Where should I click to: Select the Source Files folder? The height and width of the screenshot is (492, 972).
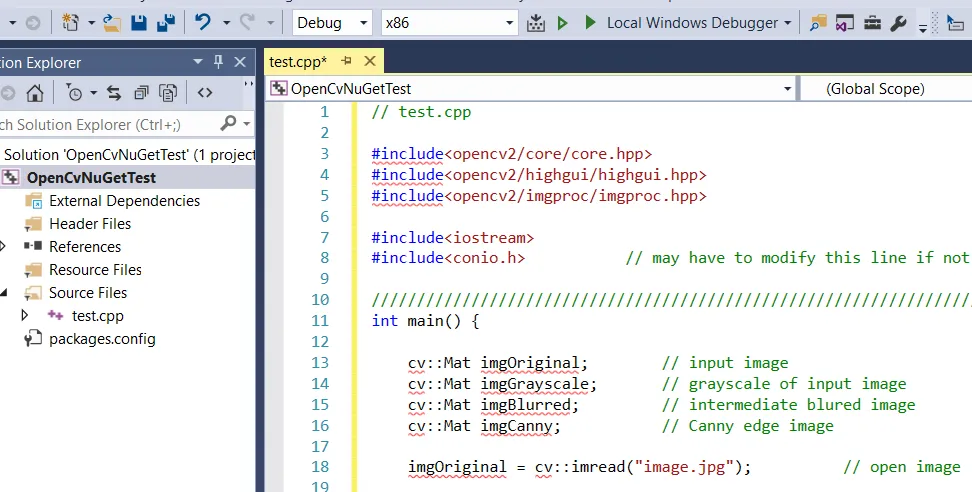88,292
